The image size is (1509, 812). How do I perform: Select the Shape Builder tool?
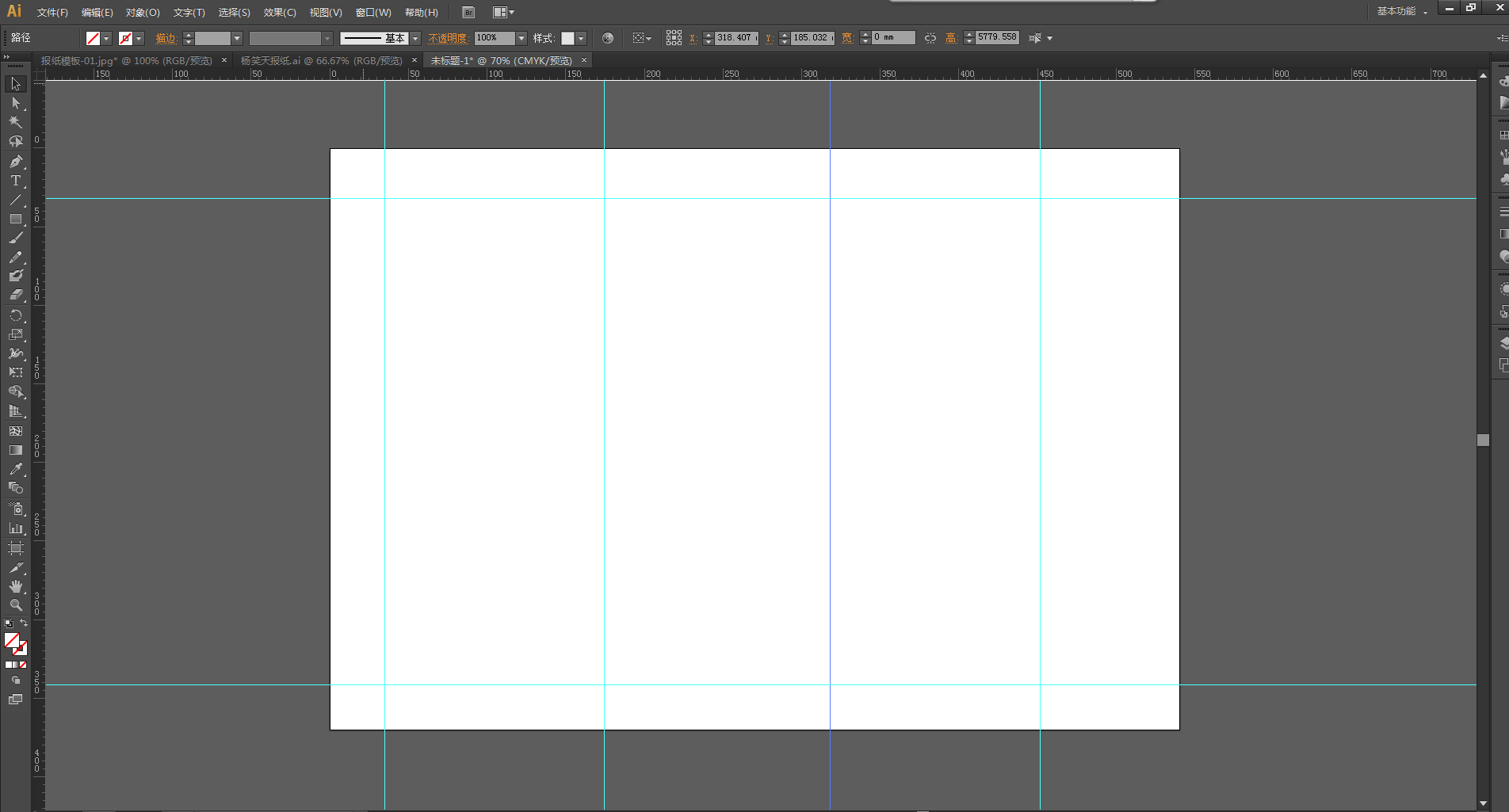16,392
